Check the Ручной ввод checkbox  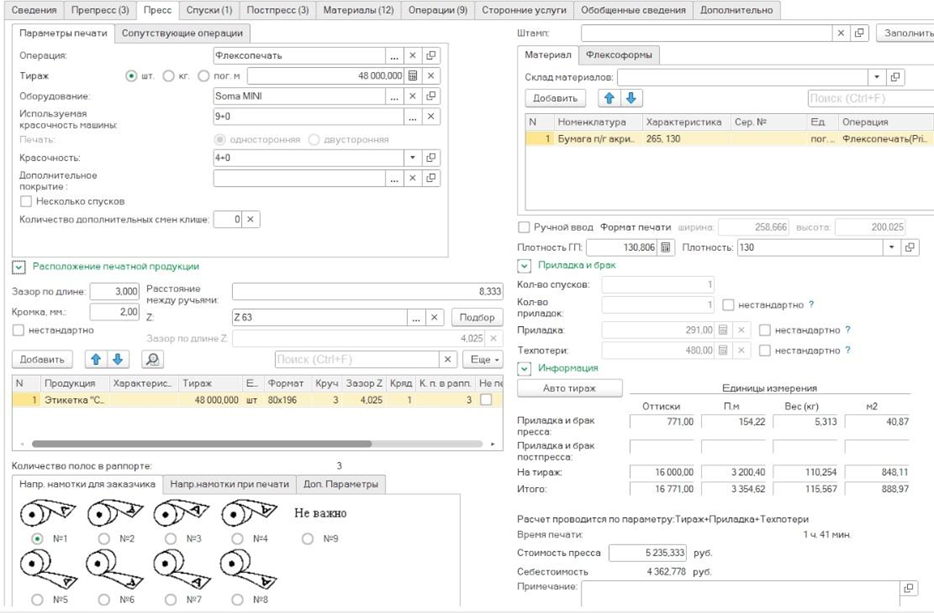click(525, 228)
